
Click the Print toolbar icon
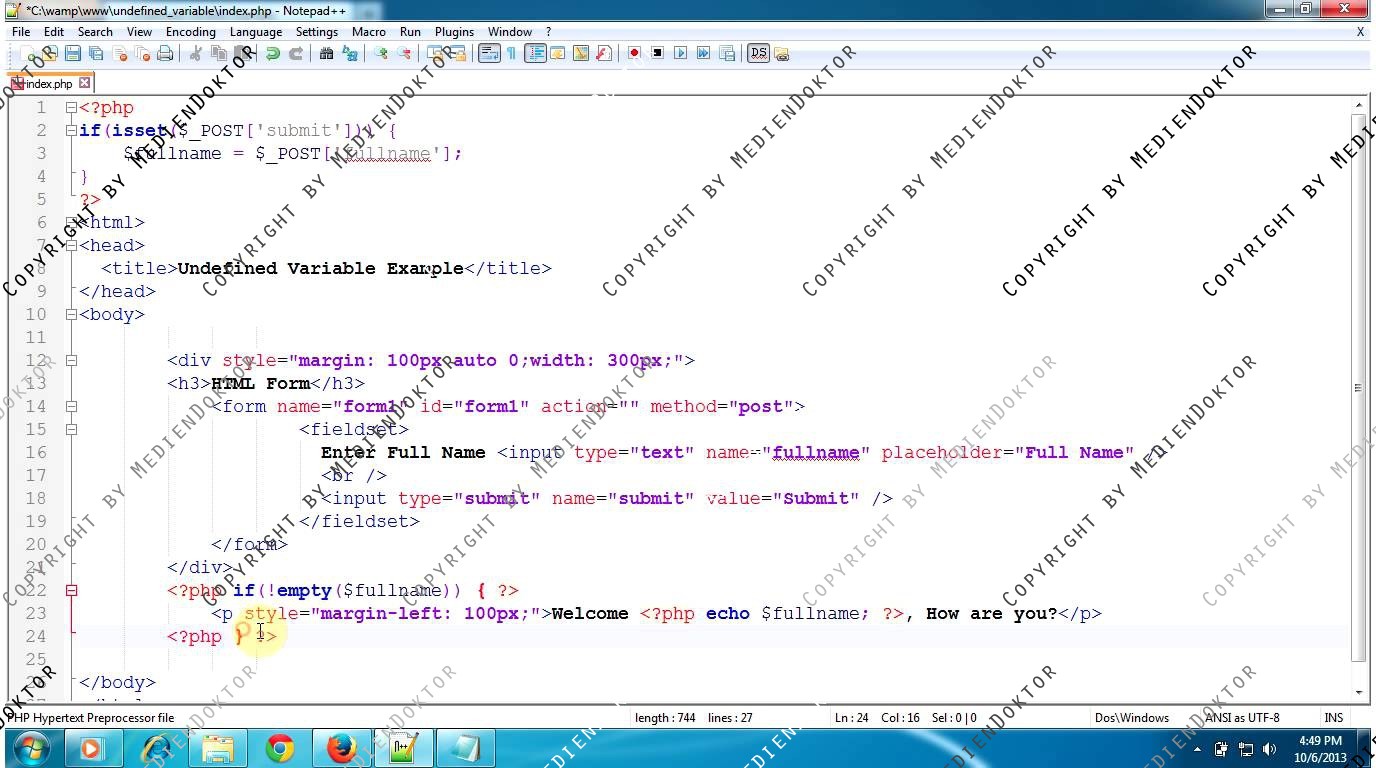tap(165, 54)
